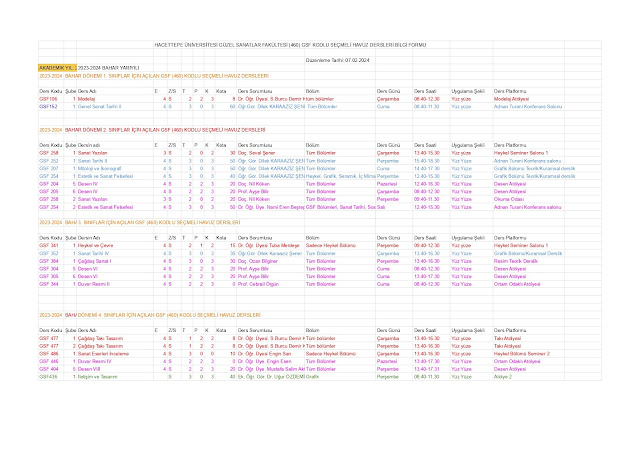Select the 'Desen VIII' course name
The width and height of the screenshot is (640, 452).
coord(89,369)
